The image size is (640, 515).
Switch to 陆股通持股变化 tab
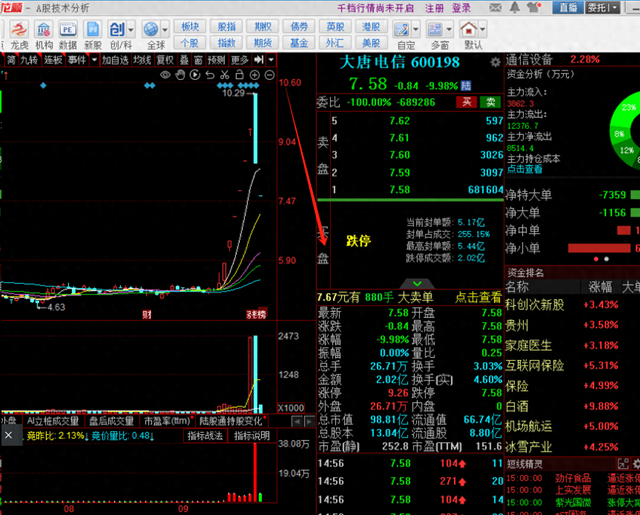(232, 421)
